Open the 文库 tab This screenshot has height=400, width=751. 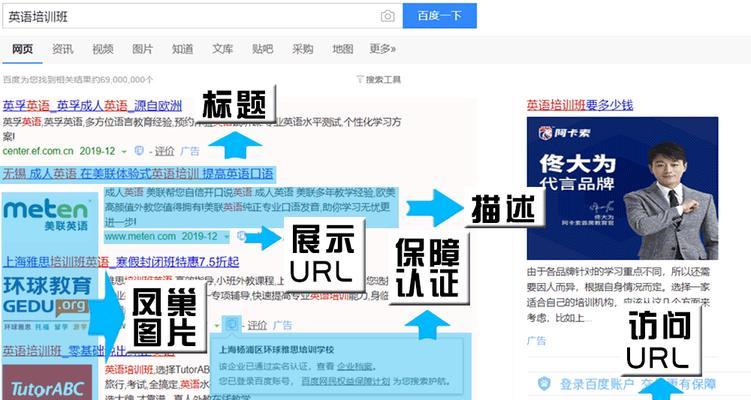coord(223,49)
